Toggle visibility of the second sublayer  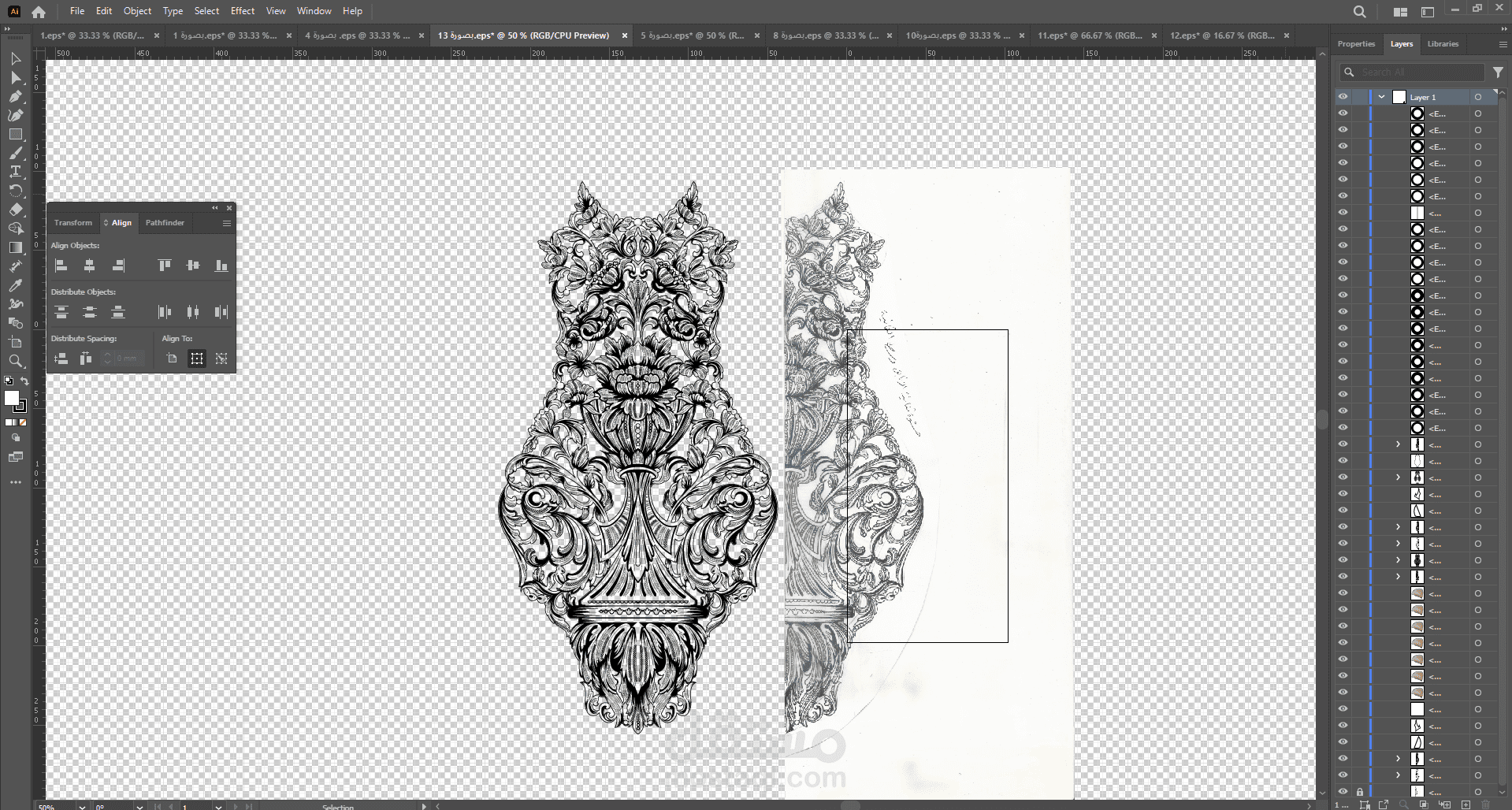(1343, 130)
